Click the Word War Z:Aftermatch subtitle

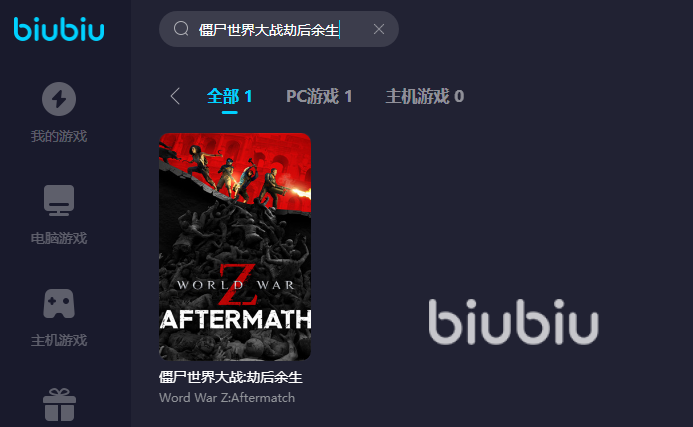tap(227, 398)
